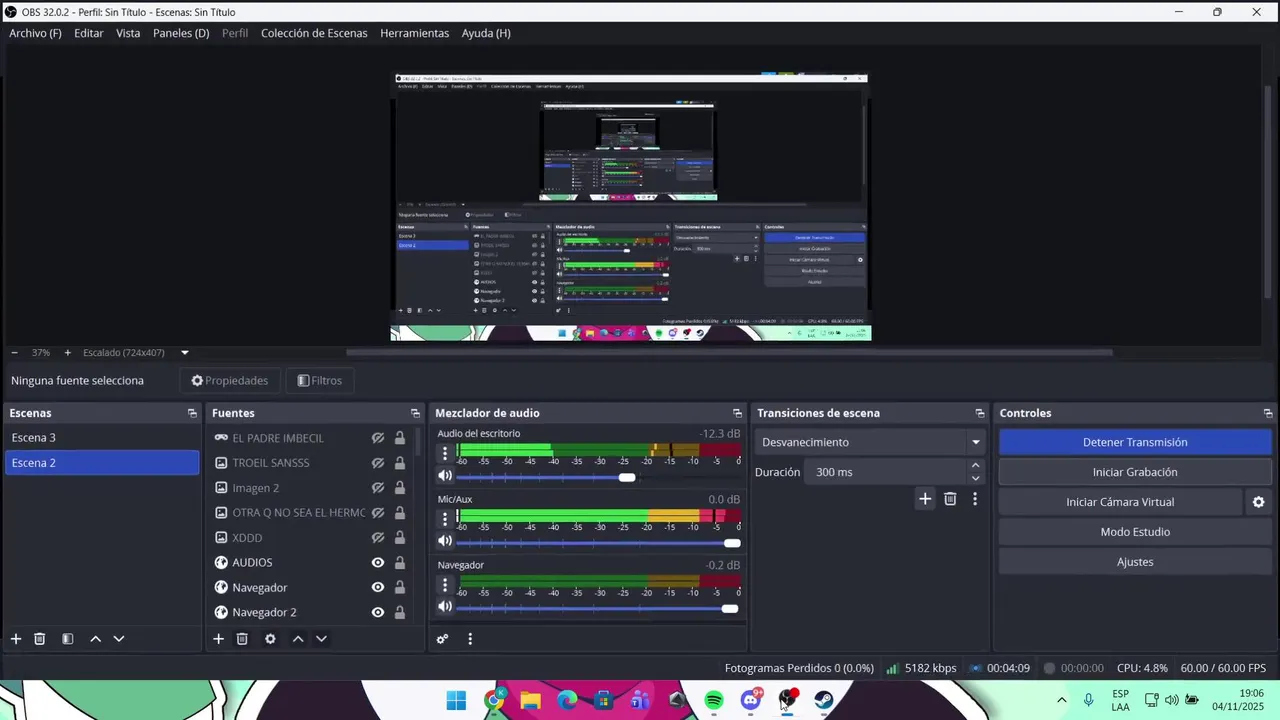The image size is (1280, 720).
Task: Open Filtros for selected source
Action: (x=320, y=380)
